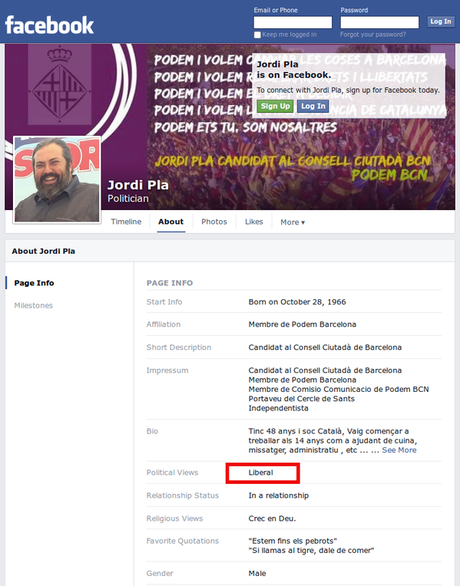Select the About tab
The height and width of the screenshot is (586, 460).
pos(171,222)
